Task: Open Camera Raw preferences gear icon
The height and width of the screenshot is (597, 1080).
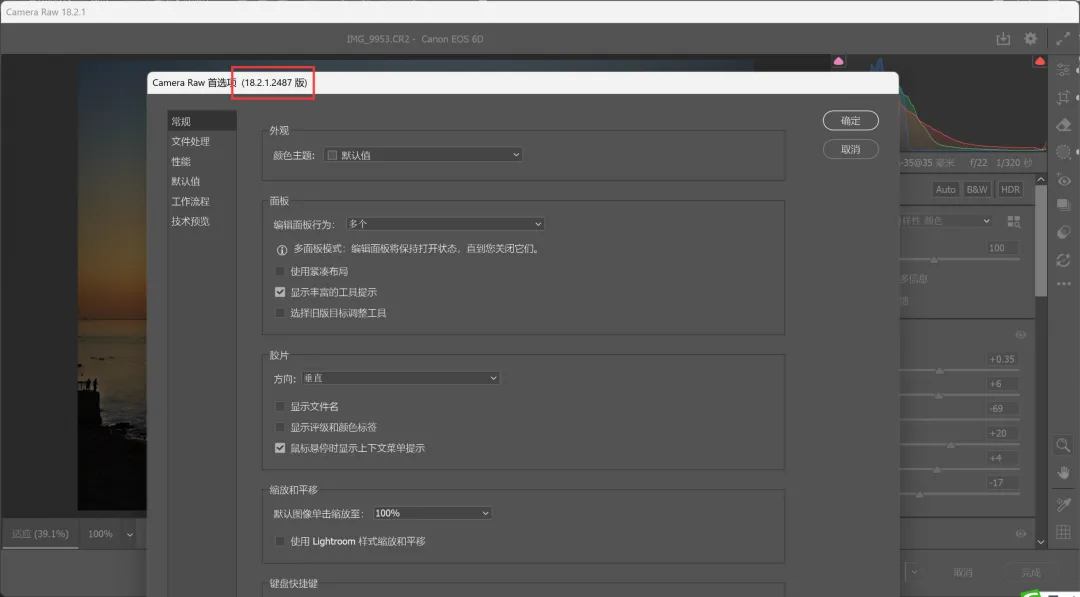Action: pos(1030,39)
